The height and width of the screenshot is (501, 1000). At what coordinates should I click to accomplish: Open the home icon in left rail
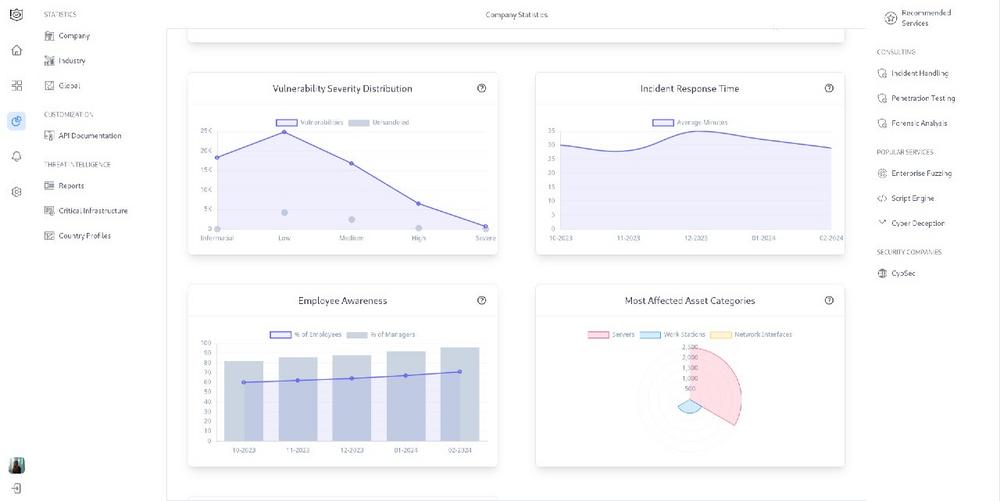tap(16, 50)
